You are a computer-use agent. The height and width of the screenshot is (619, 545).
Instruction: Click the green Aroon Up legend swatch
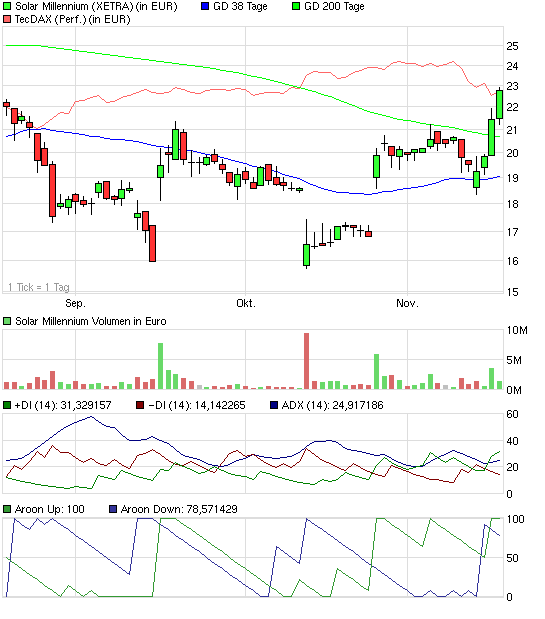pos(7,509)
